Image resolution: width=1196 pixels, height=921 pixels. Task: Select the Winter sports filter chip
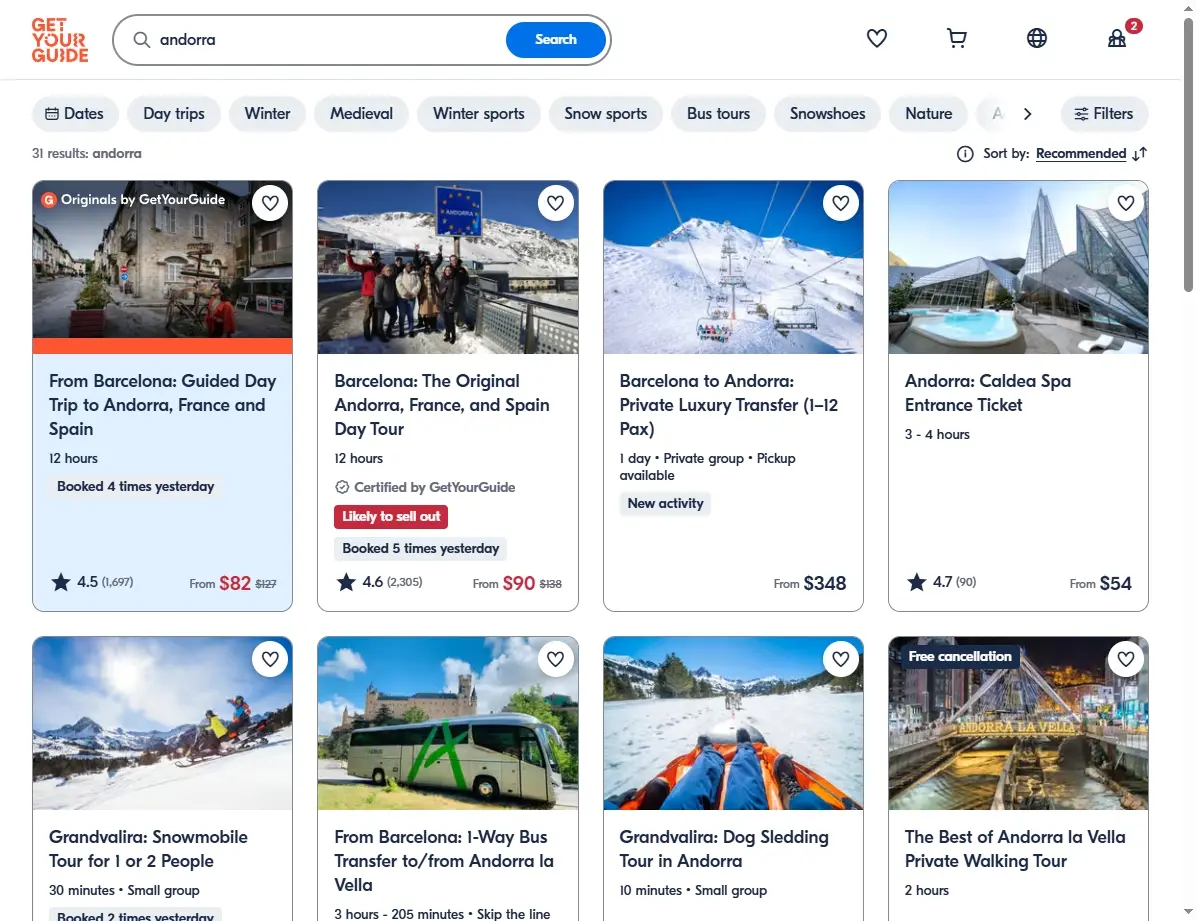[x=479, y=114]
